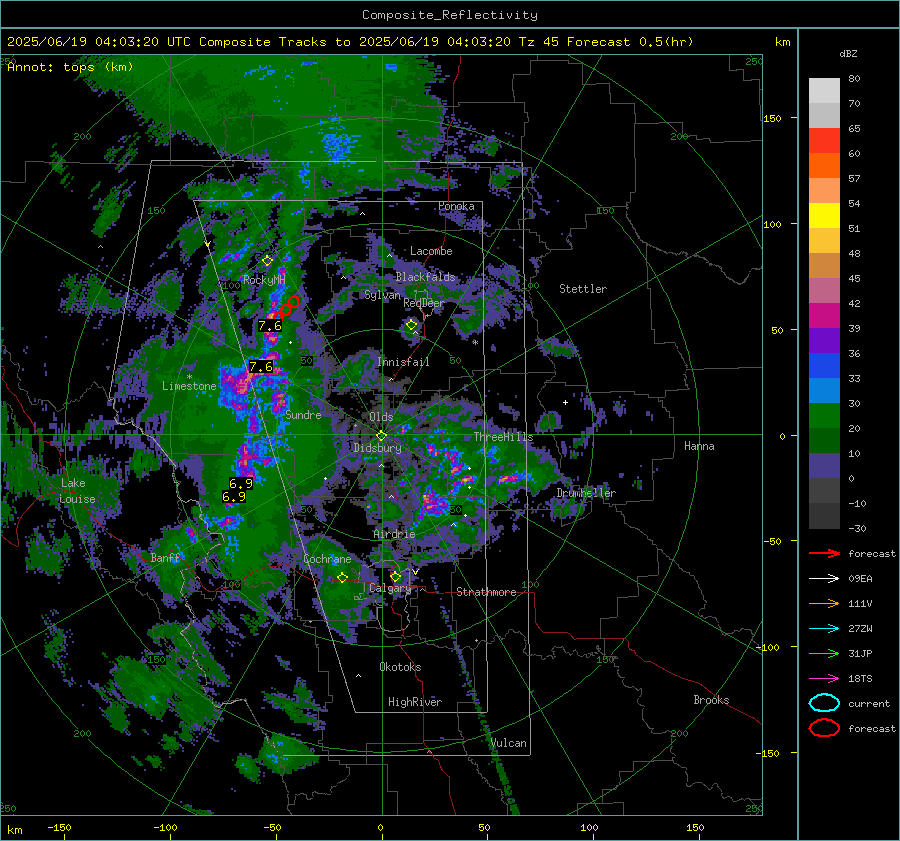This screenshot has height=841, width=900.
Task: Click the 'Calgary' city label
Action: 390,588
